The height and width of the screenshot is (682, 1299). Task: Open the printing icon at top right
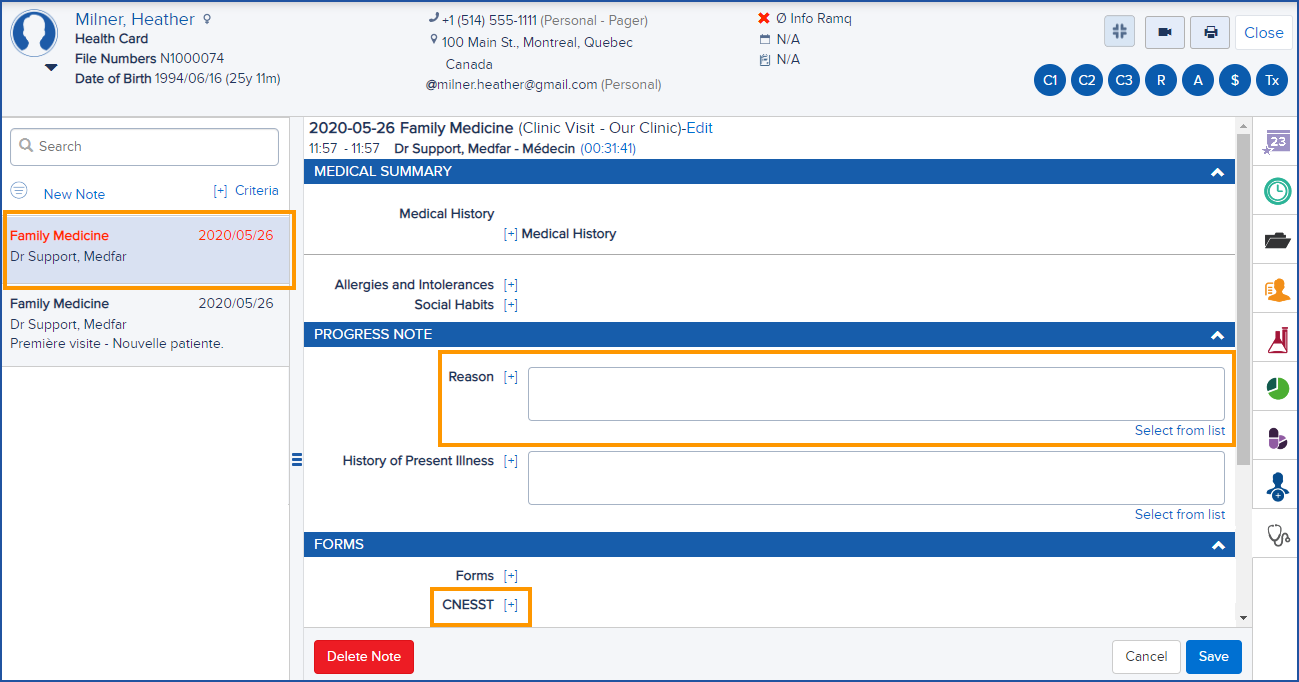click(x=1209, y=32)
